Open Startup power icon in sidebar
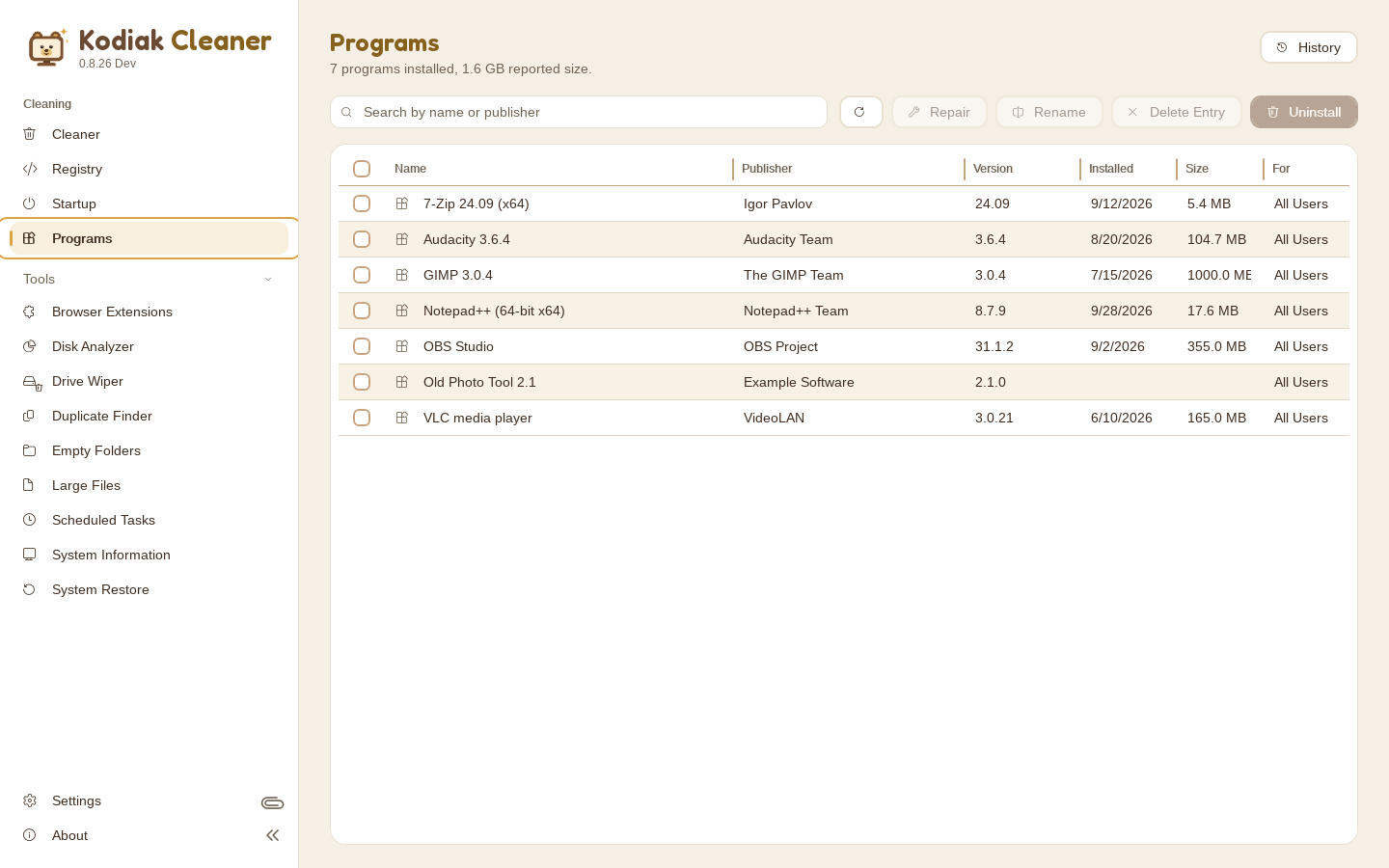1389x868 pixels. [x=30, y=203]
